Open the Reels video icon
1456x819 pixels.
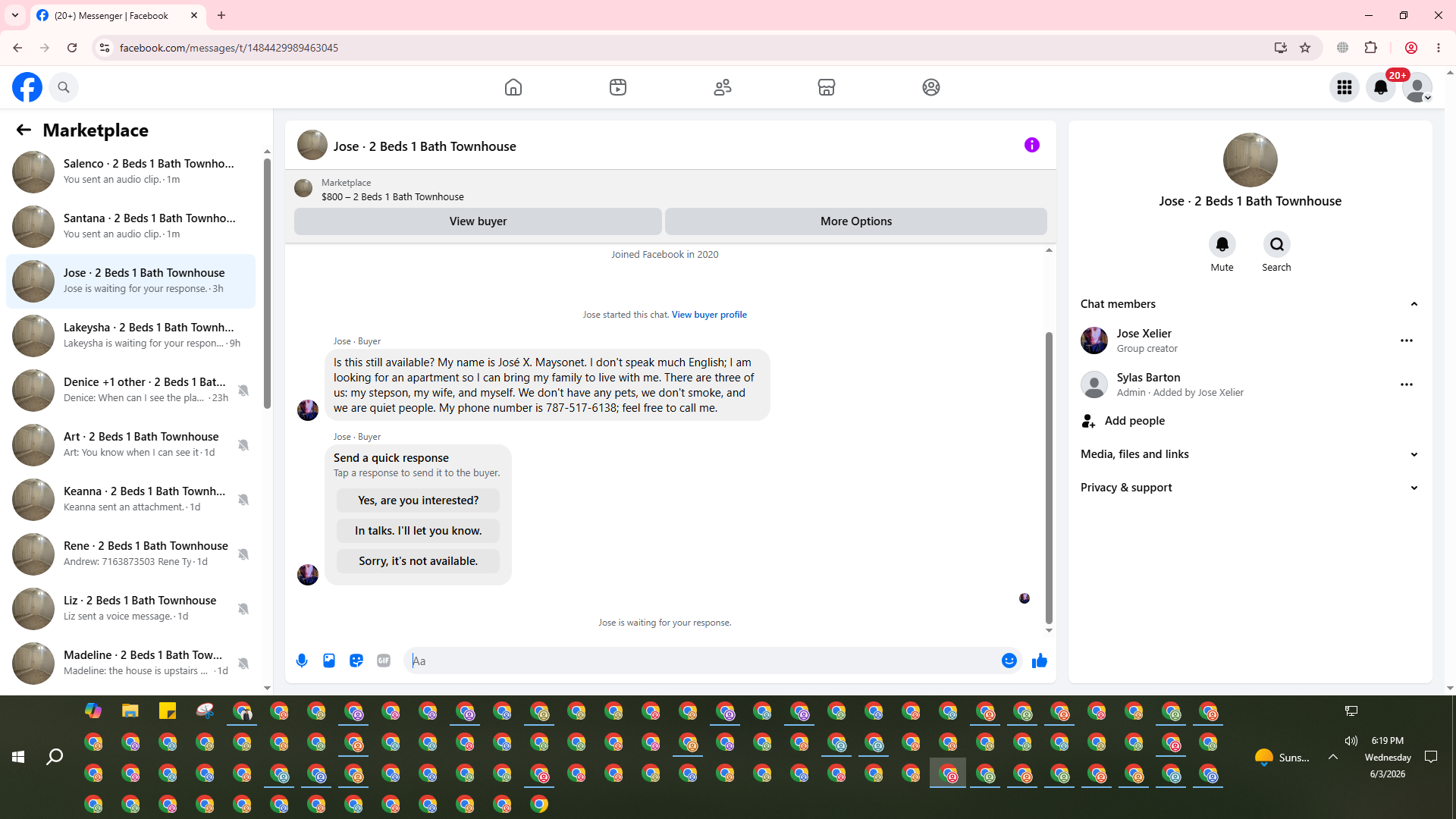(x=618, y=87)
